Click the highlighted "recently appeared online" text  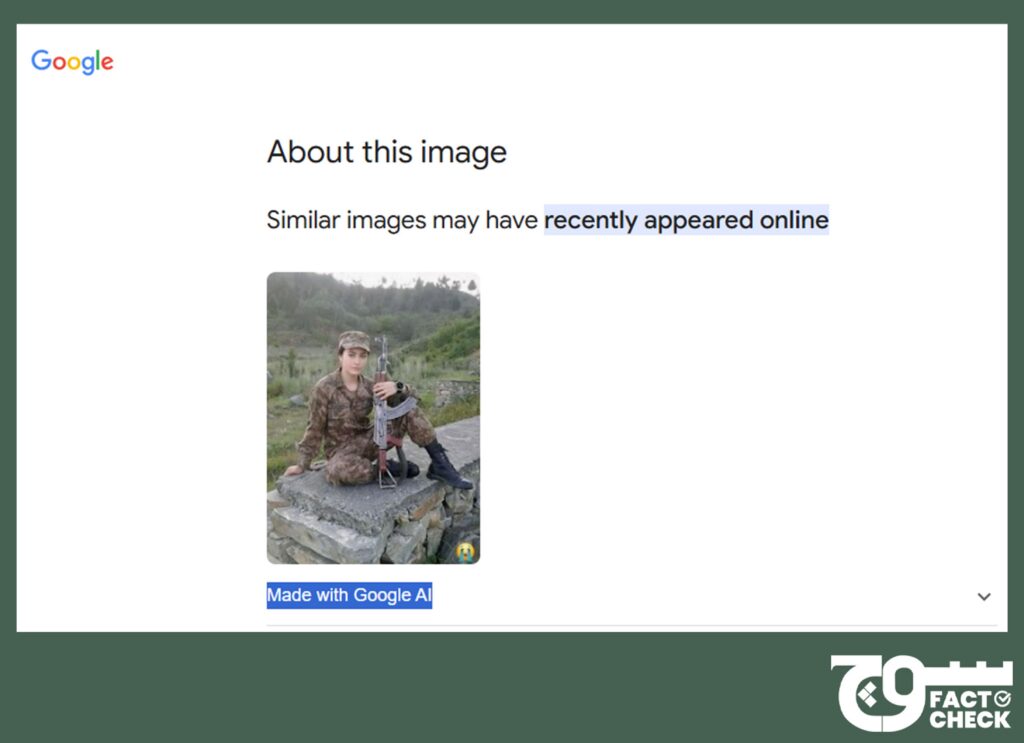point(686,220)
